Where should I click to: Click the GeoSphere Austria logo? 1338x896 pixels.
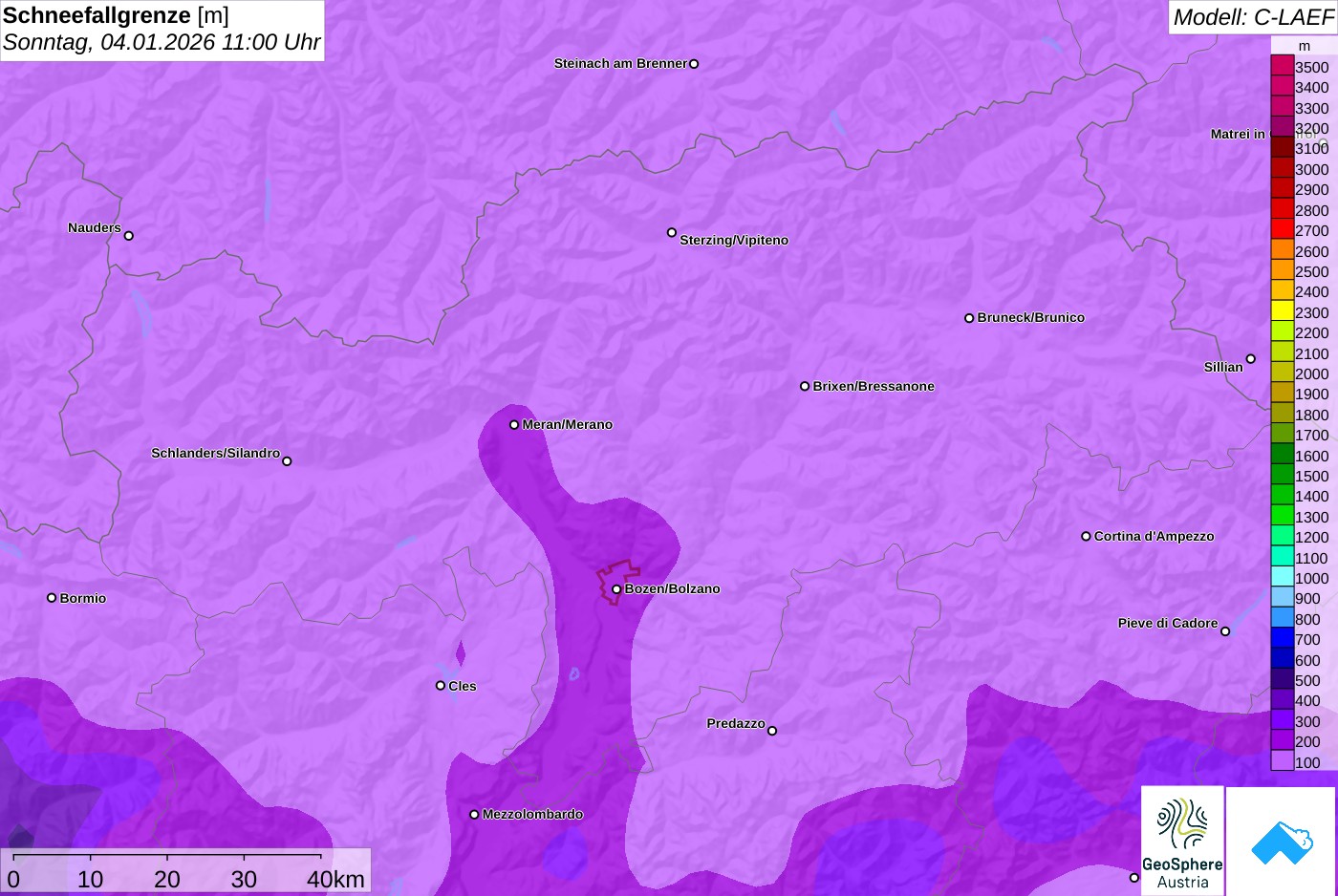click(1182, 841)
